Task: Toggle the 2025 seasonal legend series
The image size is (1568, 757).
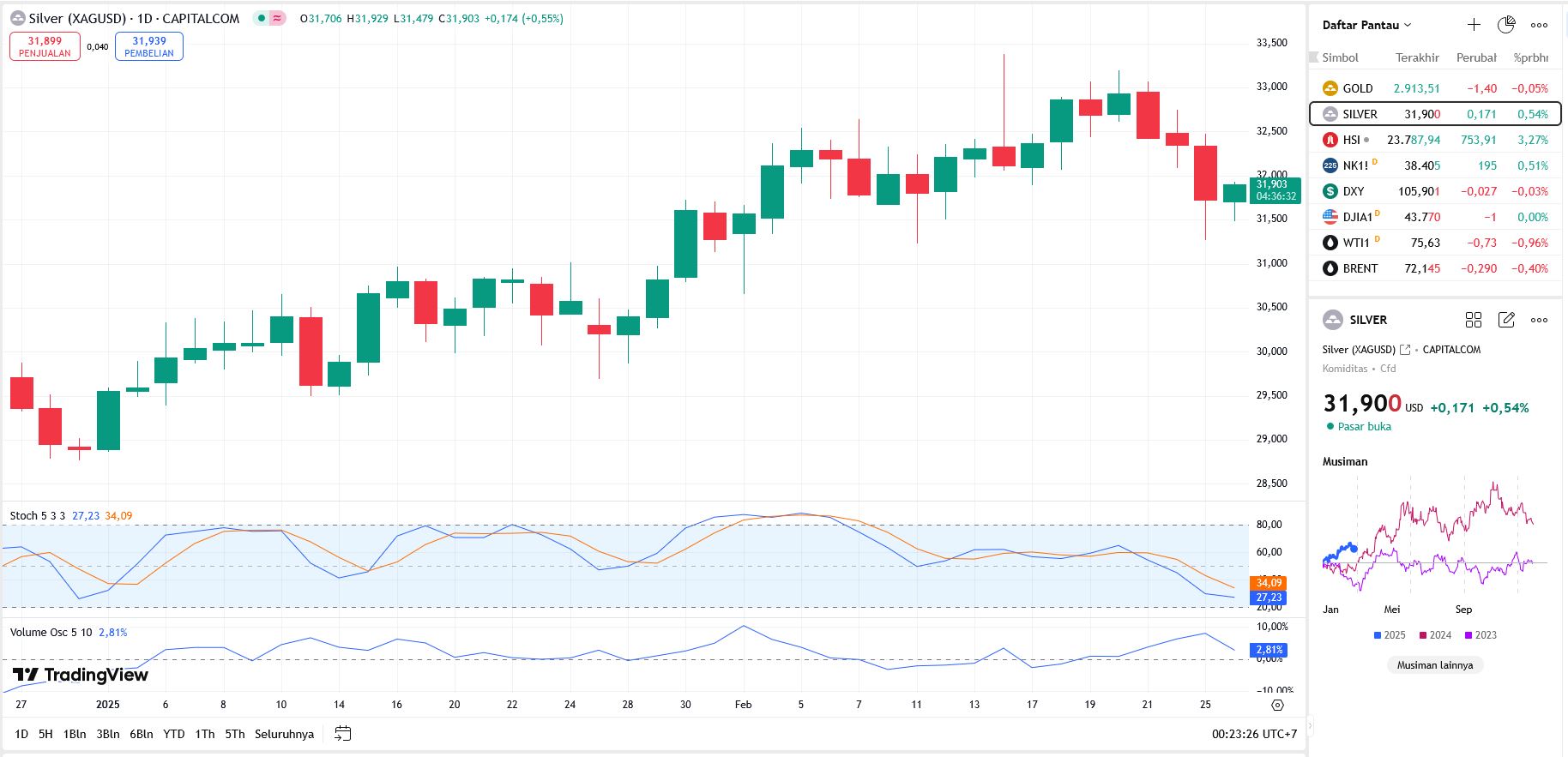Action: click(1390, 635)
